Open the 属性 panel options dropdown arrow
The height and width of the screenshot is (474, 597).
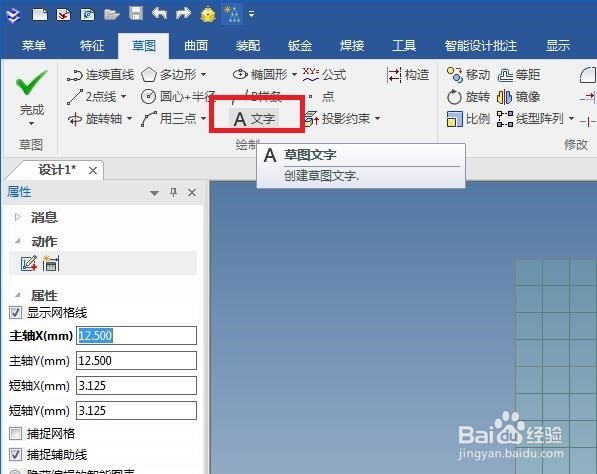tap(154, 193)
